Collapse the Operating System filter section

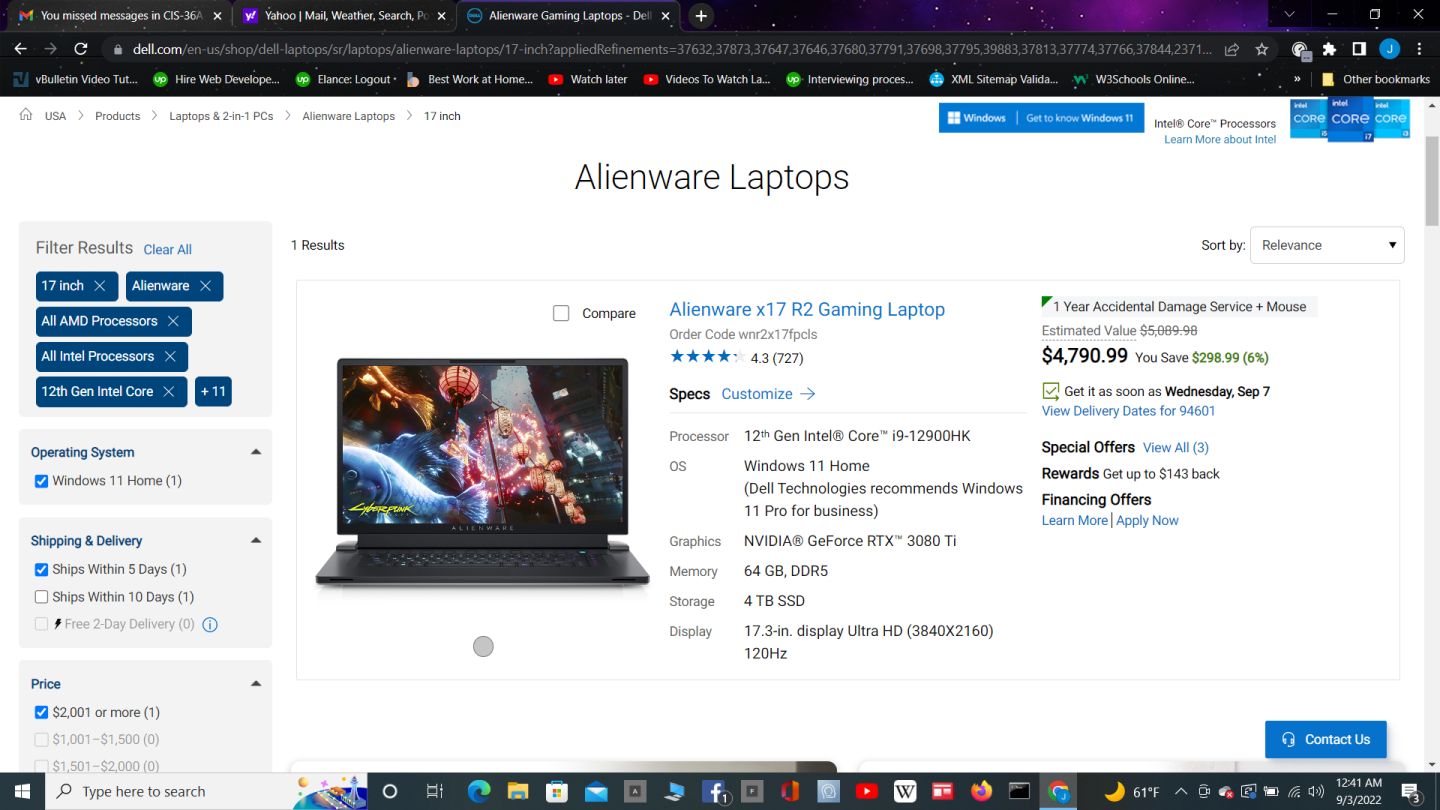pyautogui.click(x=256, y=452)
